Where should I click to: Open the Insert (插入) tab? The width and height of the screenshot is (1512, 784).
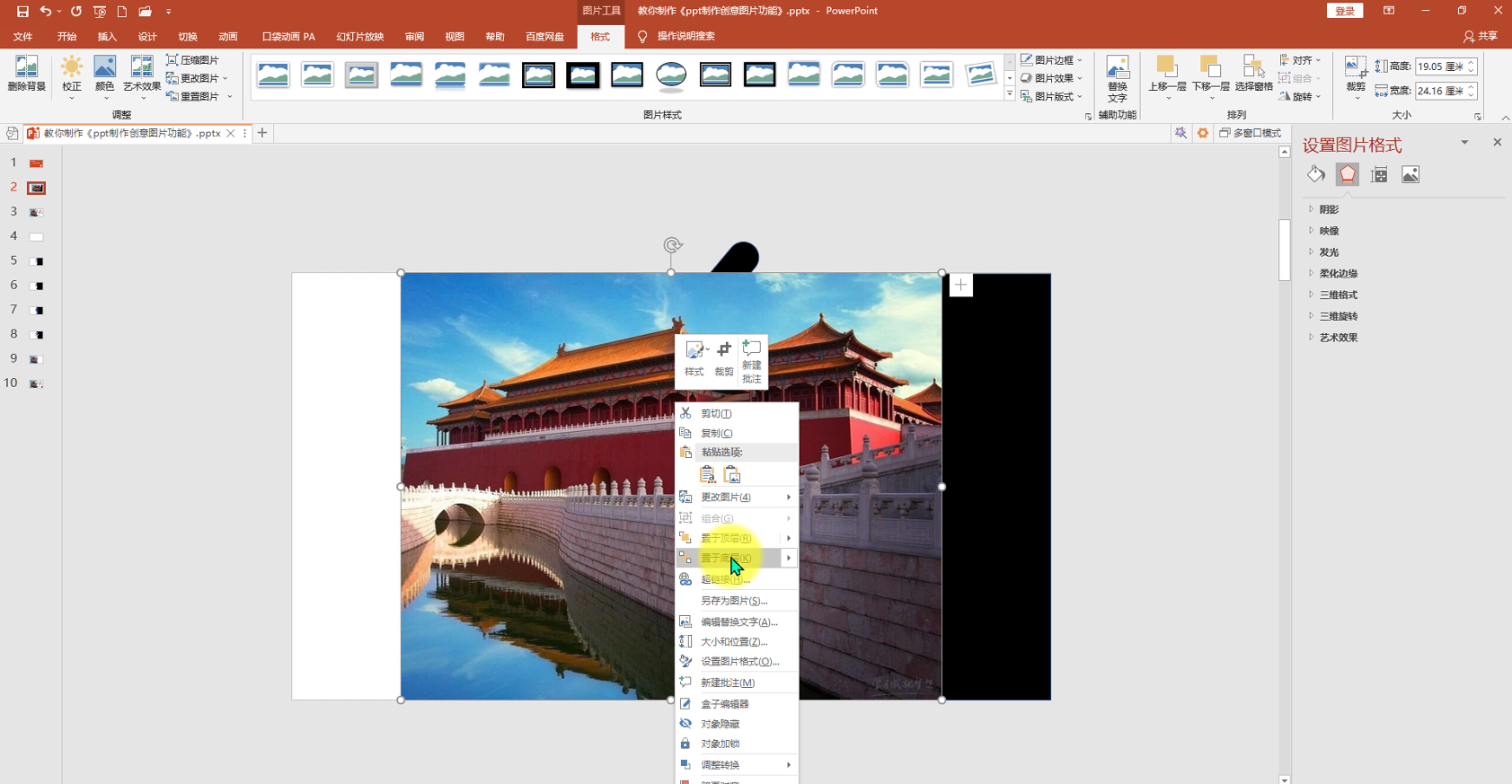[107, 37]
